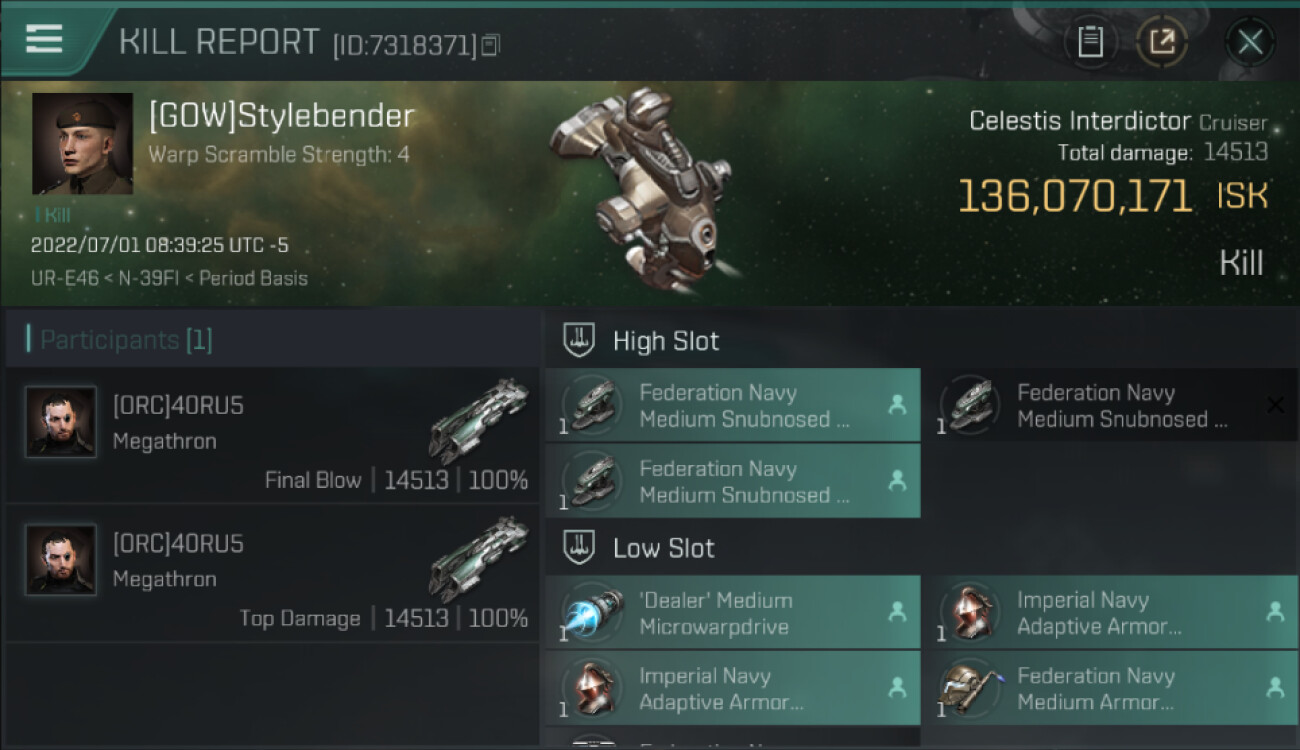Screen dimensions: 1300x750
Task: Click the [GOW]Stylebender pilot name
Action: [x=281, y=116]
